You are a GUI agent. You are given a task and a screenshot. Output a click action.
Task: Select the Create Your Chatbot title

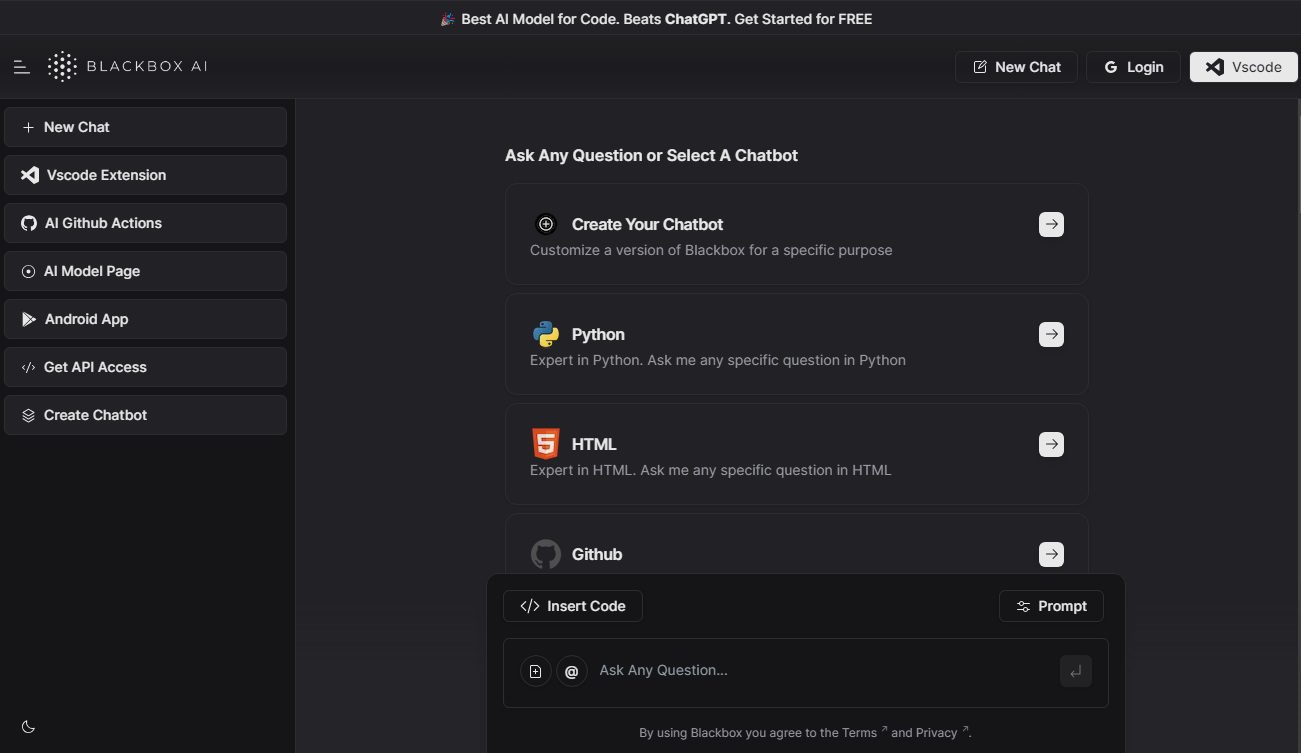pyautogui.click(x=647, y=224)
